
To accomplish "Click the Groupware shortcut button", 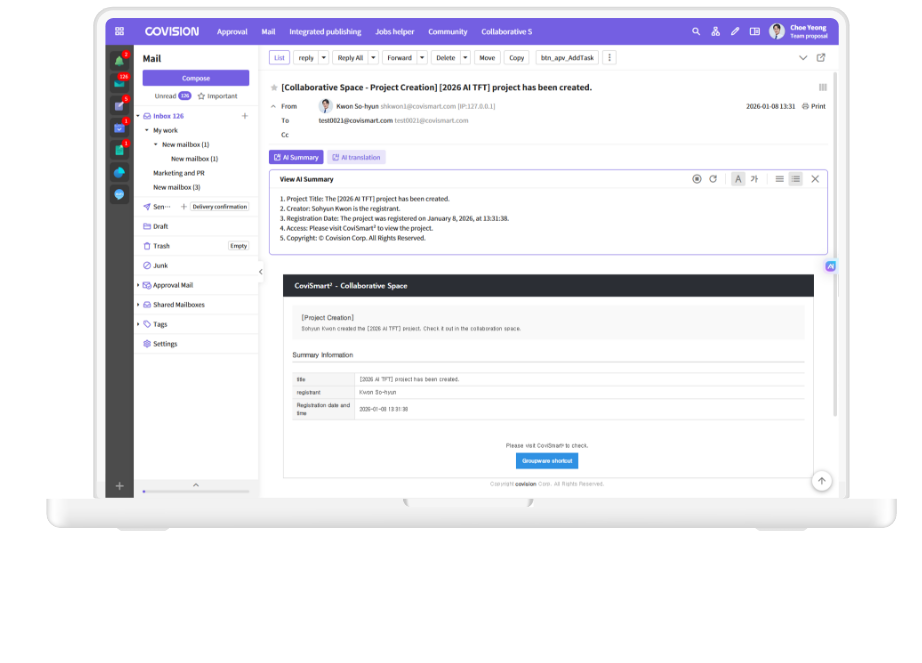I will pyautogui.click(x=546, y=461).
